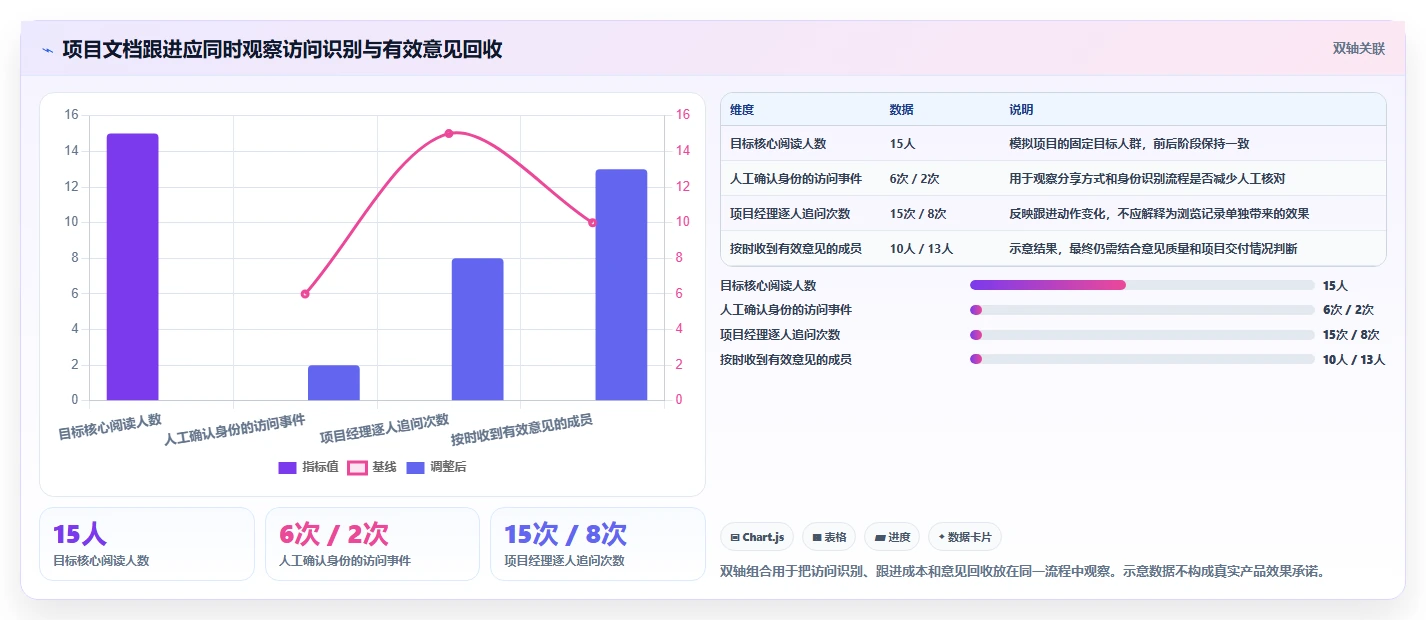This screenshot has width=1426, height=620.
Task: Click the 双轴关联 label in the header
Action: pyautogui.click(x=1359, y=48)
